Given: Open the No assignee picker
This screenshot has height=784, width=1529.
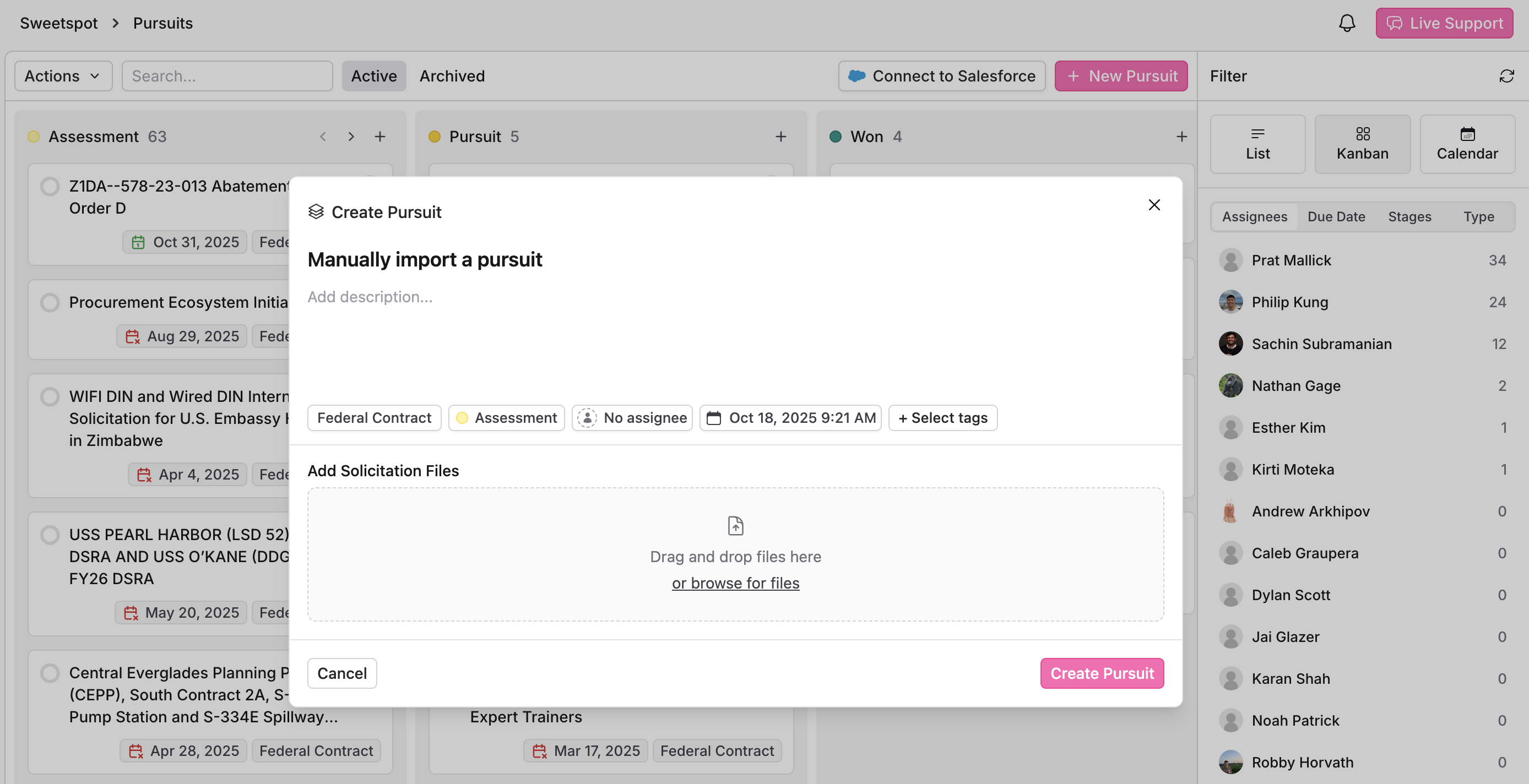Looking at the screenshot, I should click(x=632, y=418).
